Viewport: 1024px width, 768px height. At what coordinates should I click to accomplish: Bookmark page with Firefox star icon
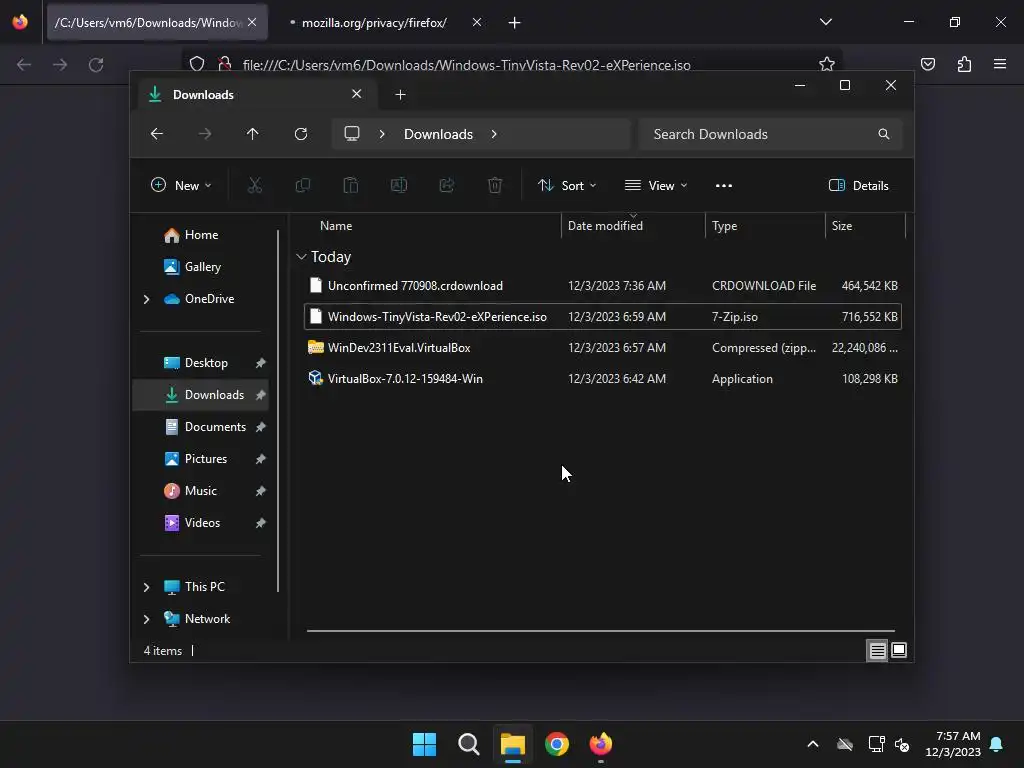click(x=827, y=64)
